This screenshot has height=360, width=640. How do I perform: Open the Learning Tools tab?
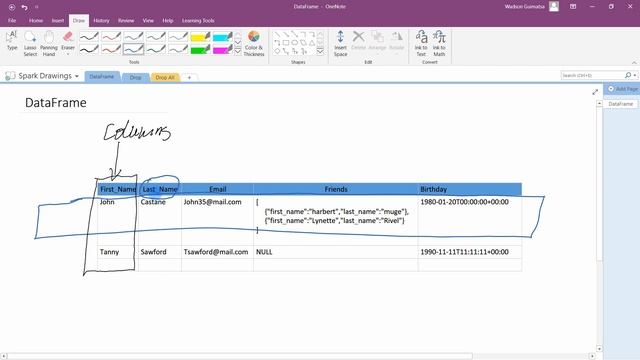point(198,20)
